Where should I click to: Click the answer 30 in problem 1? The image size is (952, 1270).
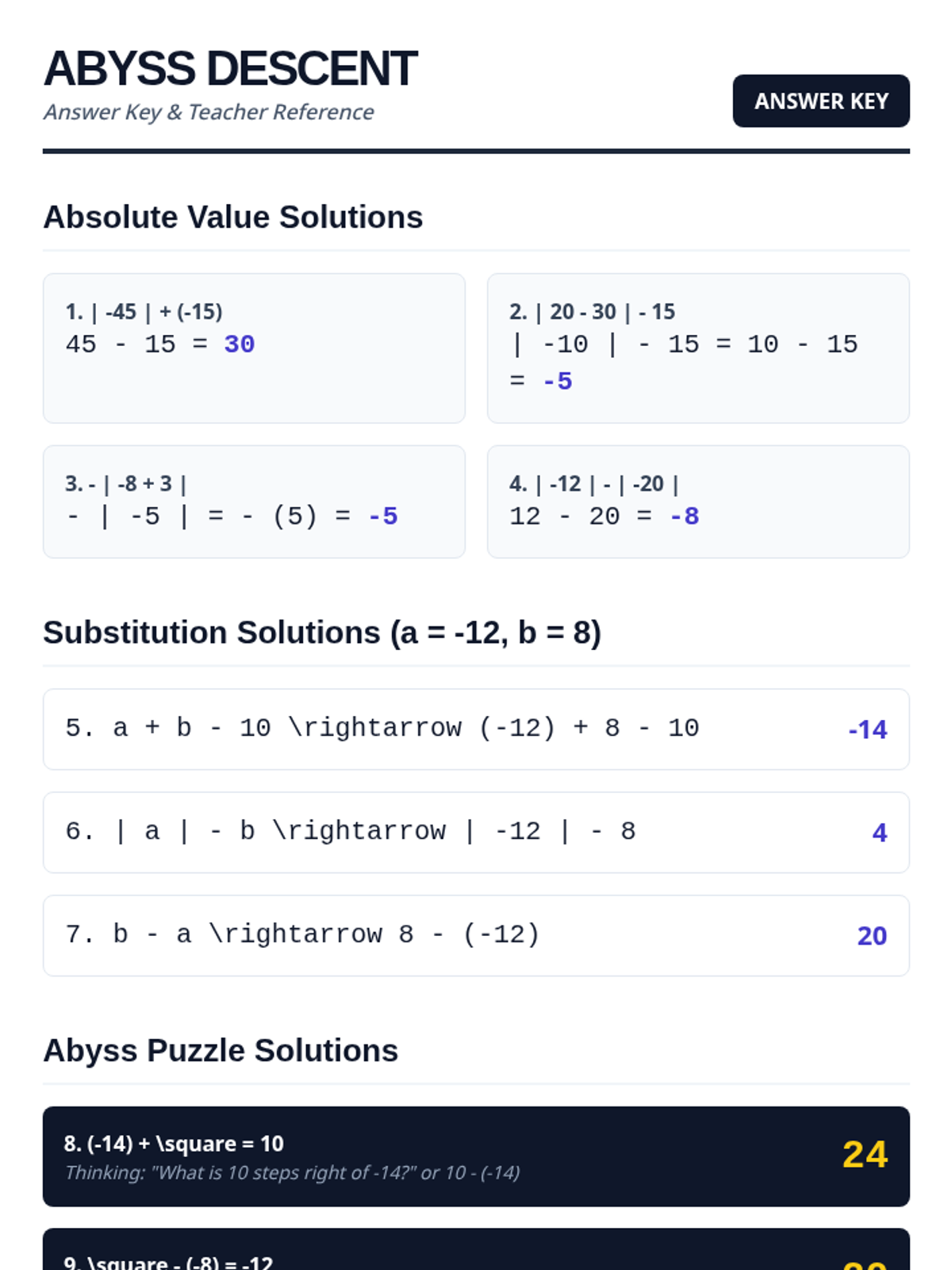tap(239, 344)
